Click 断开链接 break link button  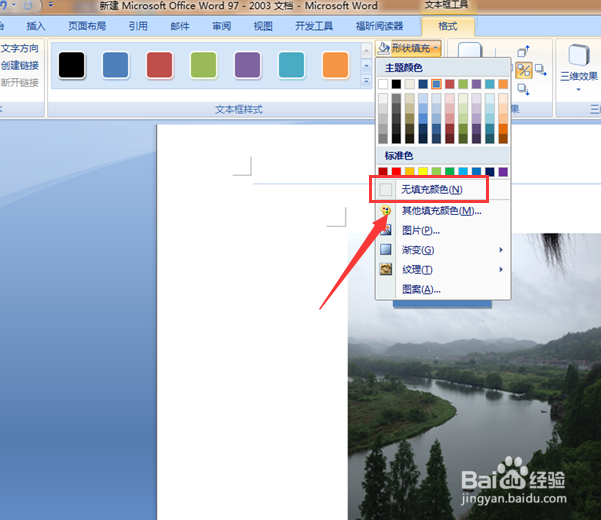[20, 82]
